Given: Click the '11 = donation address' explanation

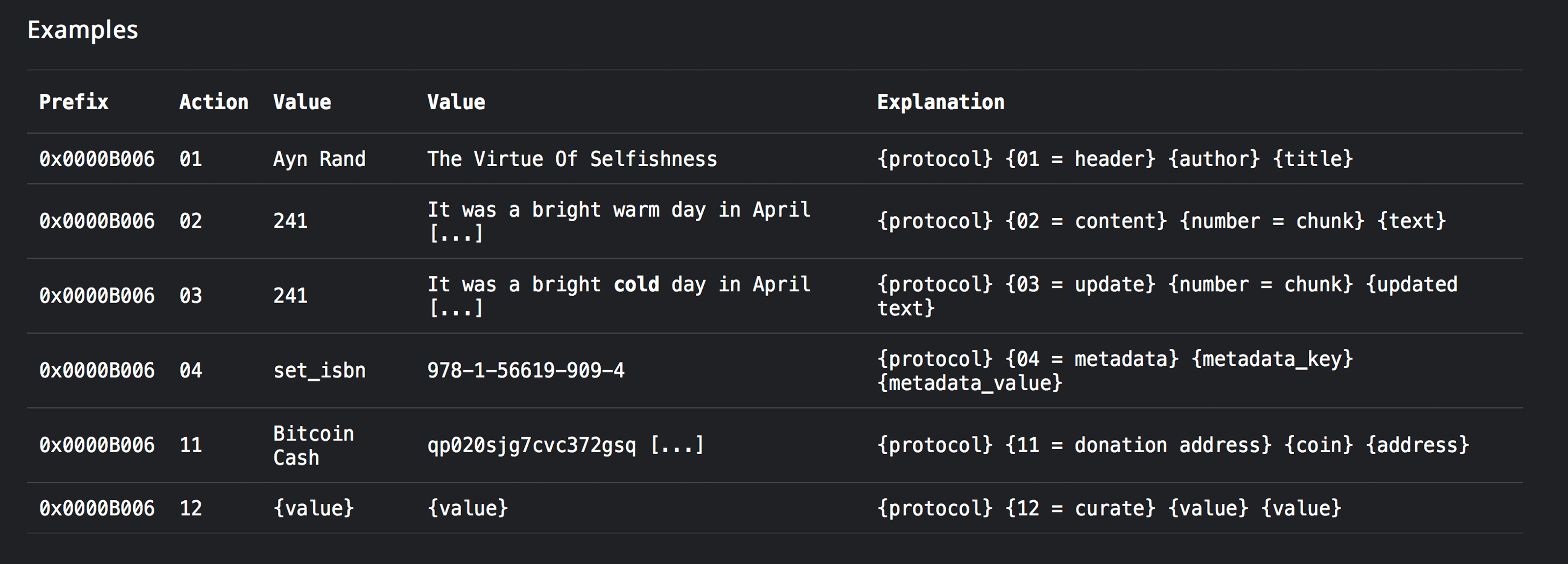Looking at the screenshot, I should 1173,445.
